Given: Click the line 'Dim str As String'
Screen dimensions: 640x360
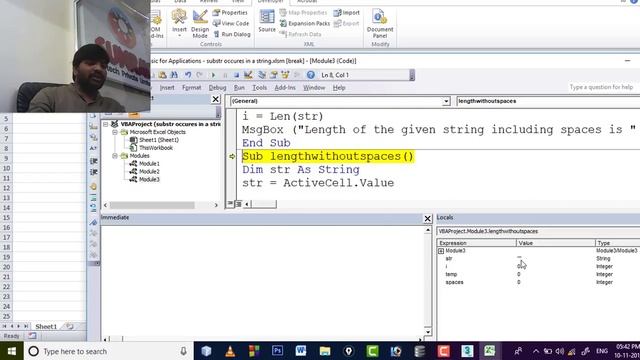Looking at the screenshot, I should 301,170.
